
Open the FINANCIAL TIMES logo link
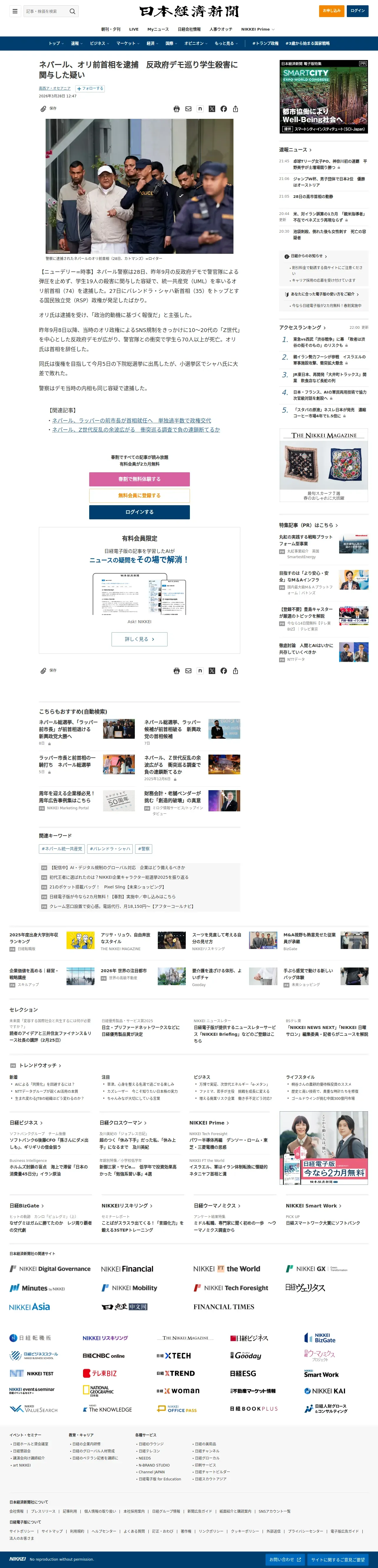coord(224,1307)
